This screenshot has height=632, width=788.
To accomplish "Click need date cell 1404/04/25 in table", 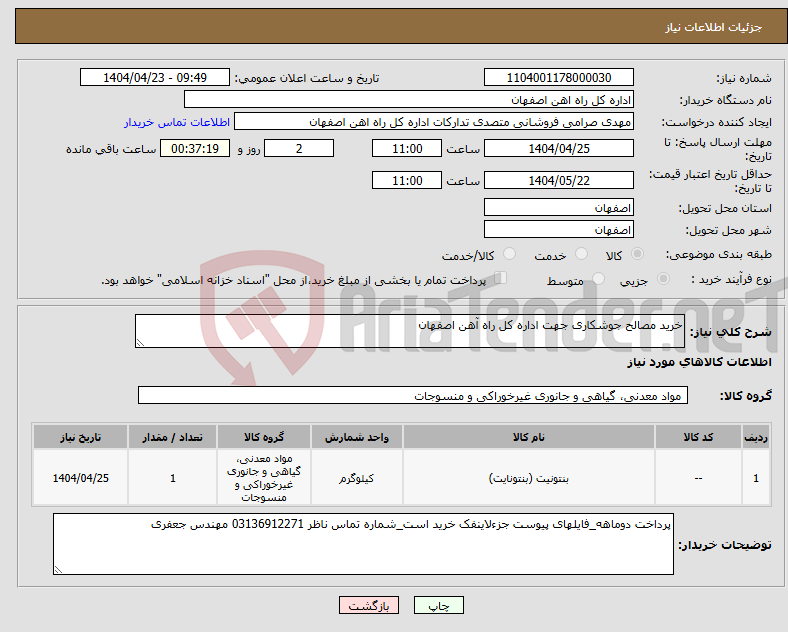I will pyautogui.click(x=80, y=478).
